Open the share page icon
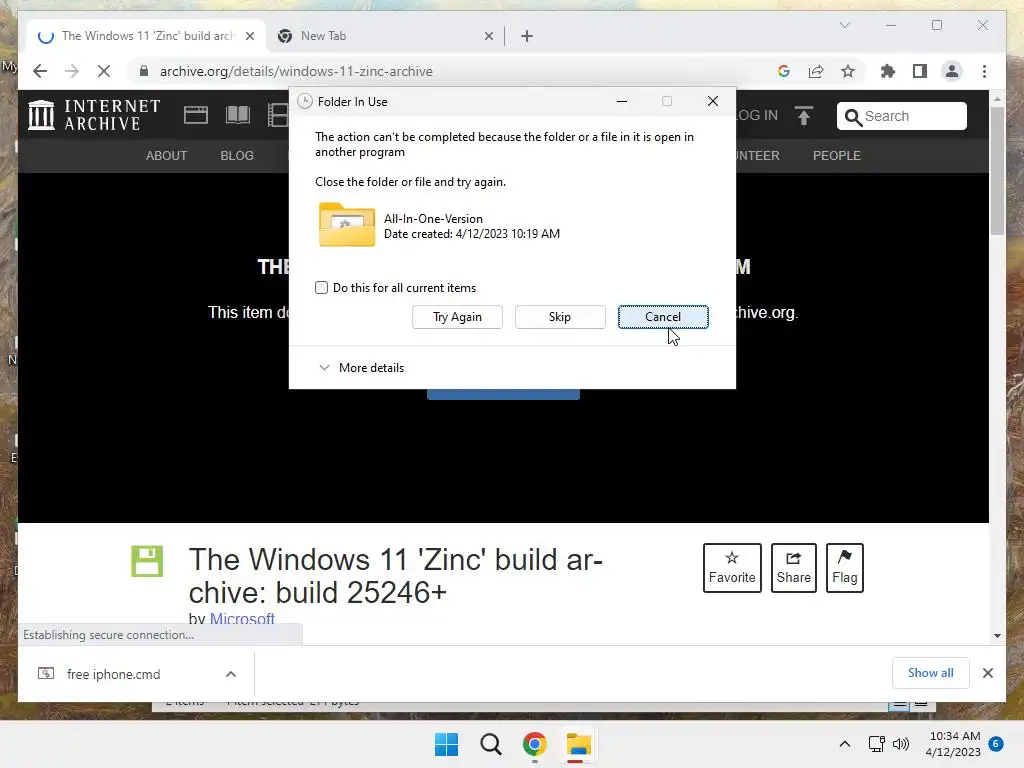This screenshot has width=1024, height=768. pyautogui.click(x=816, y=71)
